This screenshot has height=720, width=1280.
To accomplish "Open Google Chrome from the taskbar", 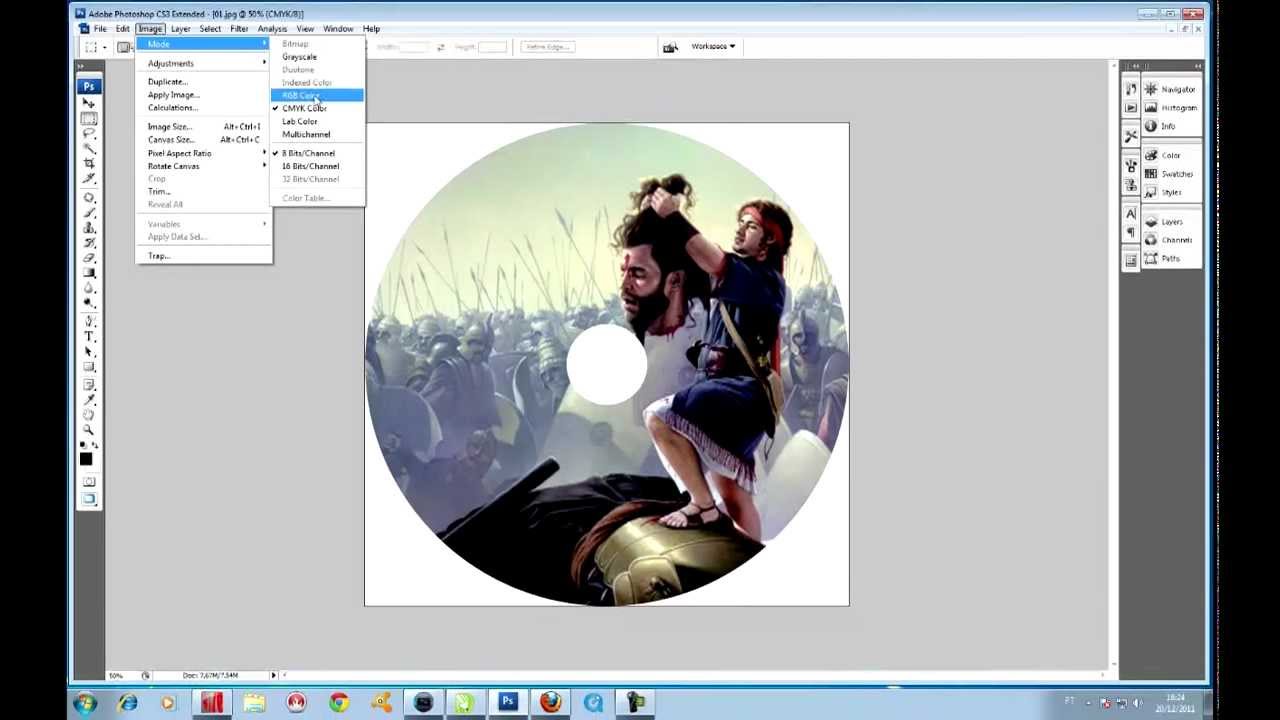I will (x=339, y=702).
